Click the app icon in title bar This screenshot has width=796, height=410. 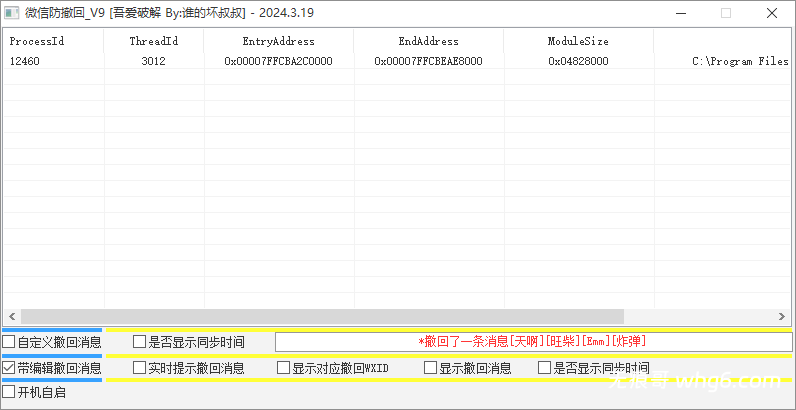12,13
